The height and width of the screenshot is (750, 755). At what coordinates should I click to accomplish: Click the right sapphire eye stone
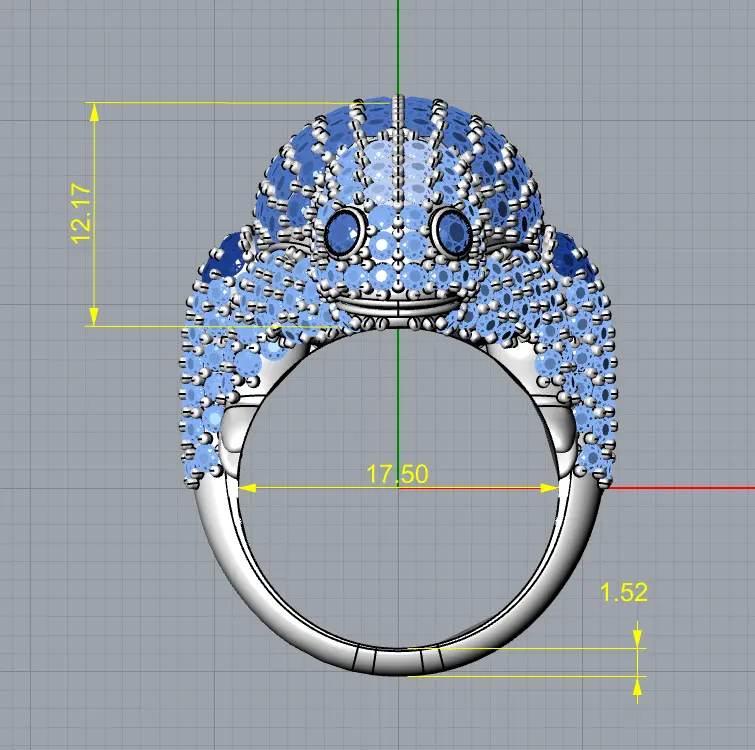pyautogui.click(x=452, y=232)
